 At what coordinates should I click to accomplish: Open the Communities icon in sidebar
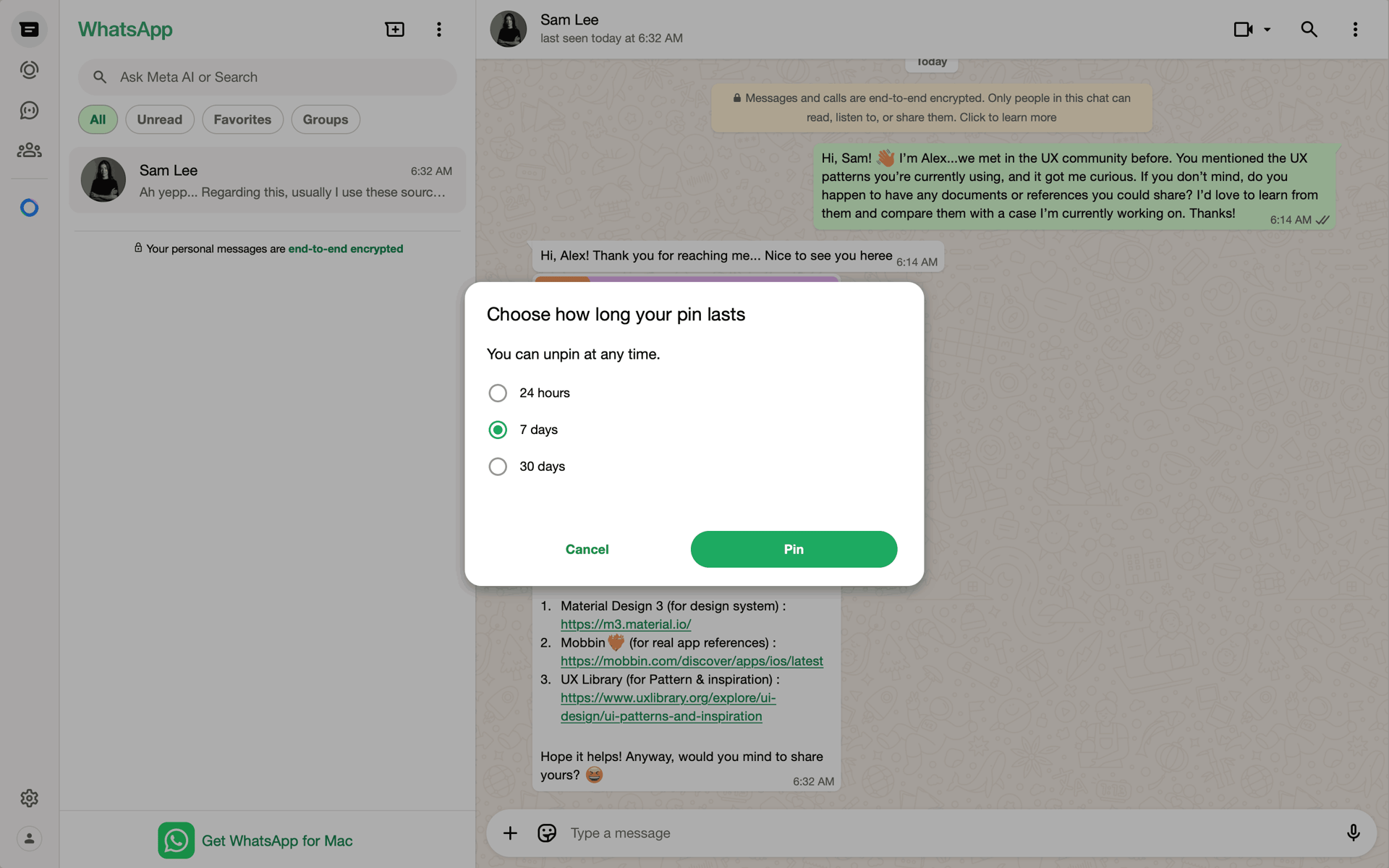click(29, 150)
